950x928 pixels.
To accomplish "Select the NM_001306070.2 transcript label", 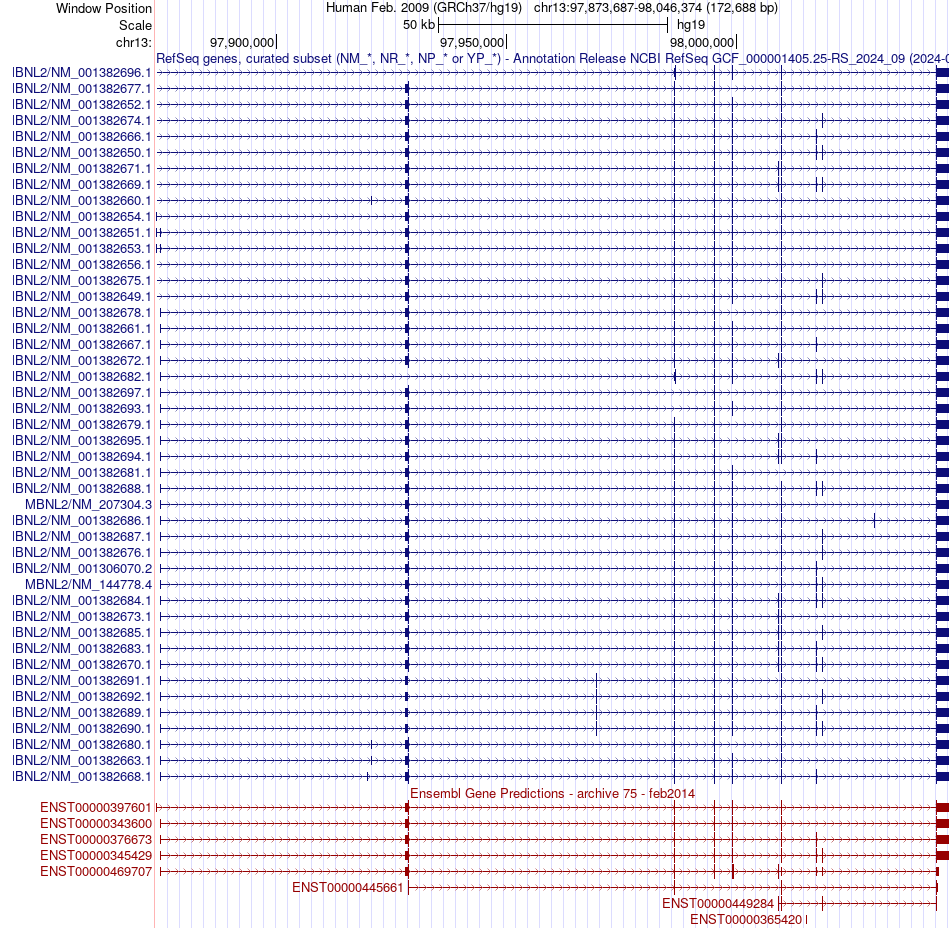I will coord(82,569).
